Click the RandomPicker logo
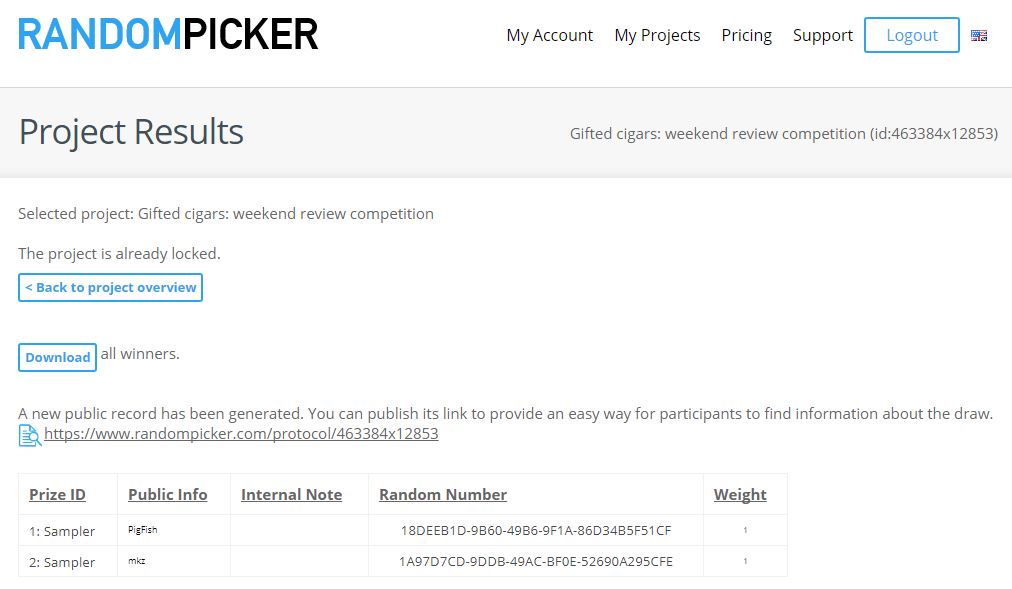 pos(168,34)
